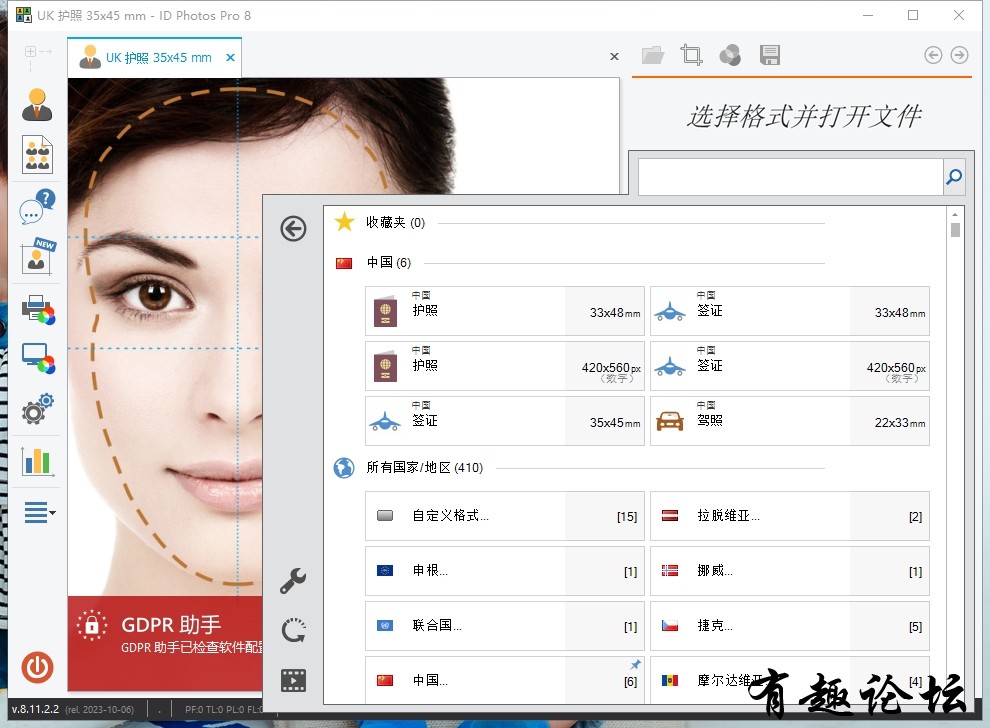Select 中国 驾照 22x33mm format
The image size is (990, 728).
(x=789, y=421)
